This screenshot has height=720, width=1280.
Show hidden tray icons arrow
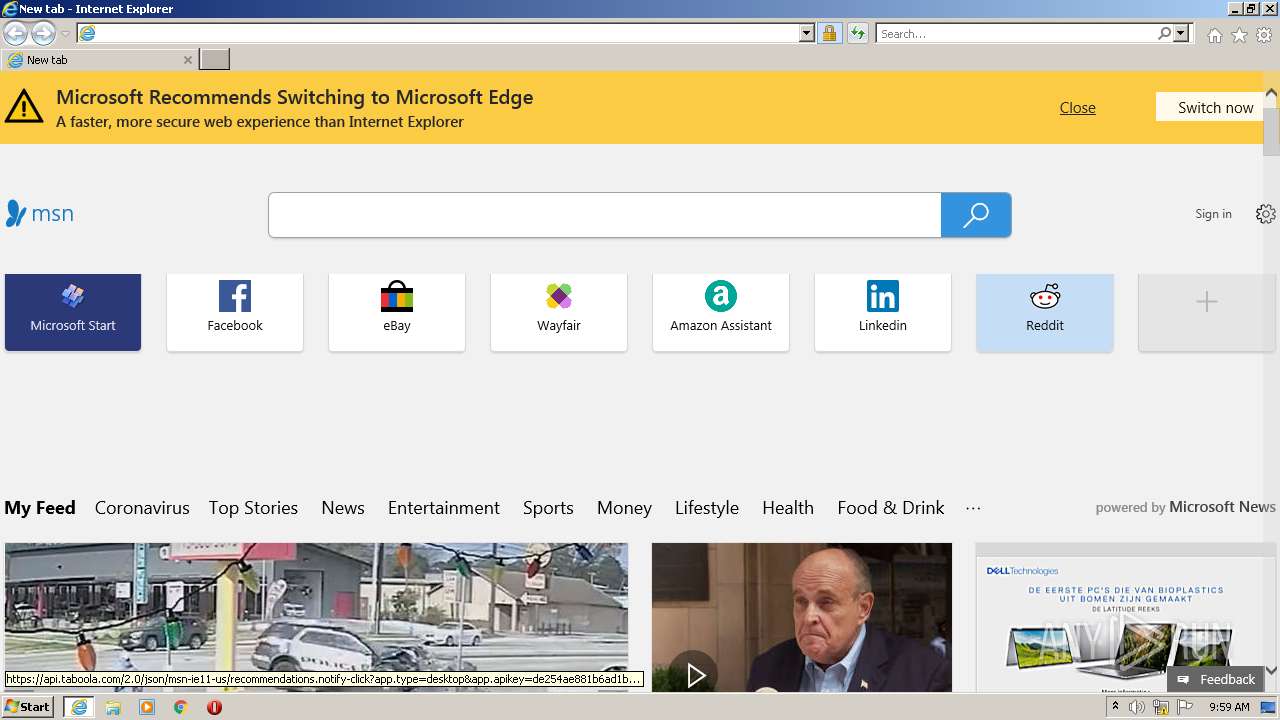1115,707
